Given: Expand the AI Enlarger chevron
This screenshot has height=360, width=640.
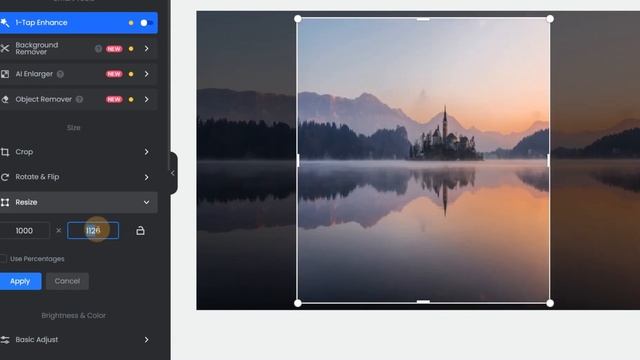Looking at the screenshot, I should [x=147, y=74].
